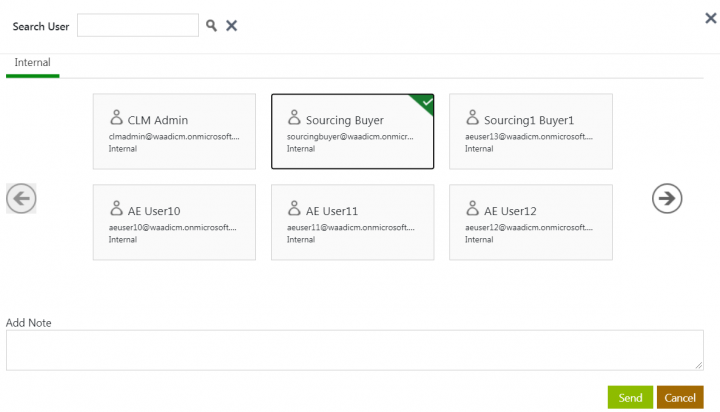Screen dimensions: 720x412
Task: Click the search magnifier icon
Action: (x=212, y=26)
